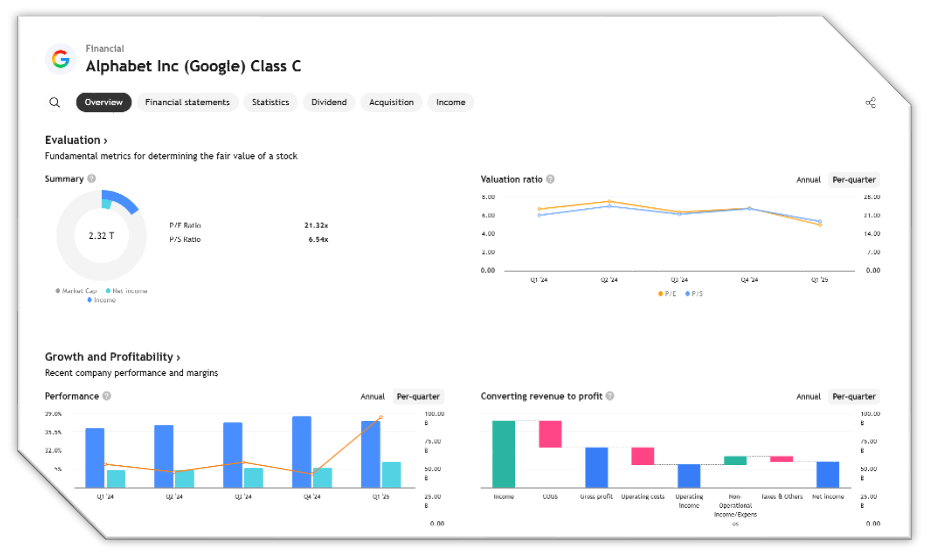The image size is (928, 556).
Task: Open the Acquisition tab
Action: point(391,102)
